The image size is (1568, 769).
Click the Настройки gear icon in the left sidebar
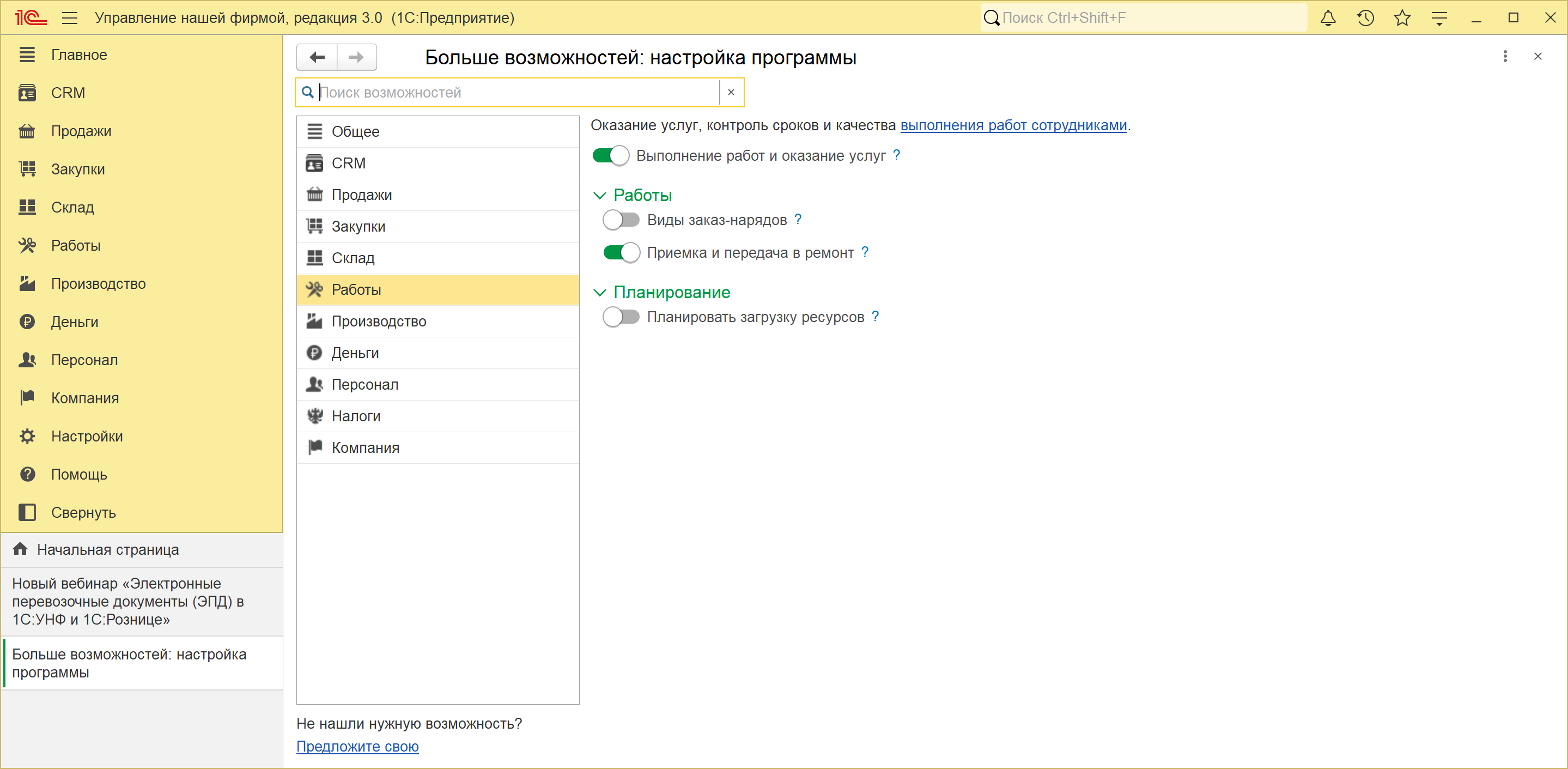27,436
